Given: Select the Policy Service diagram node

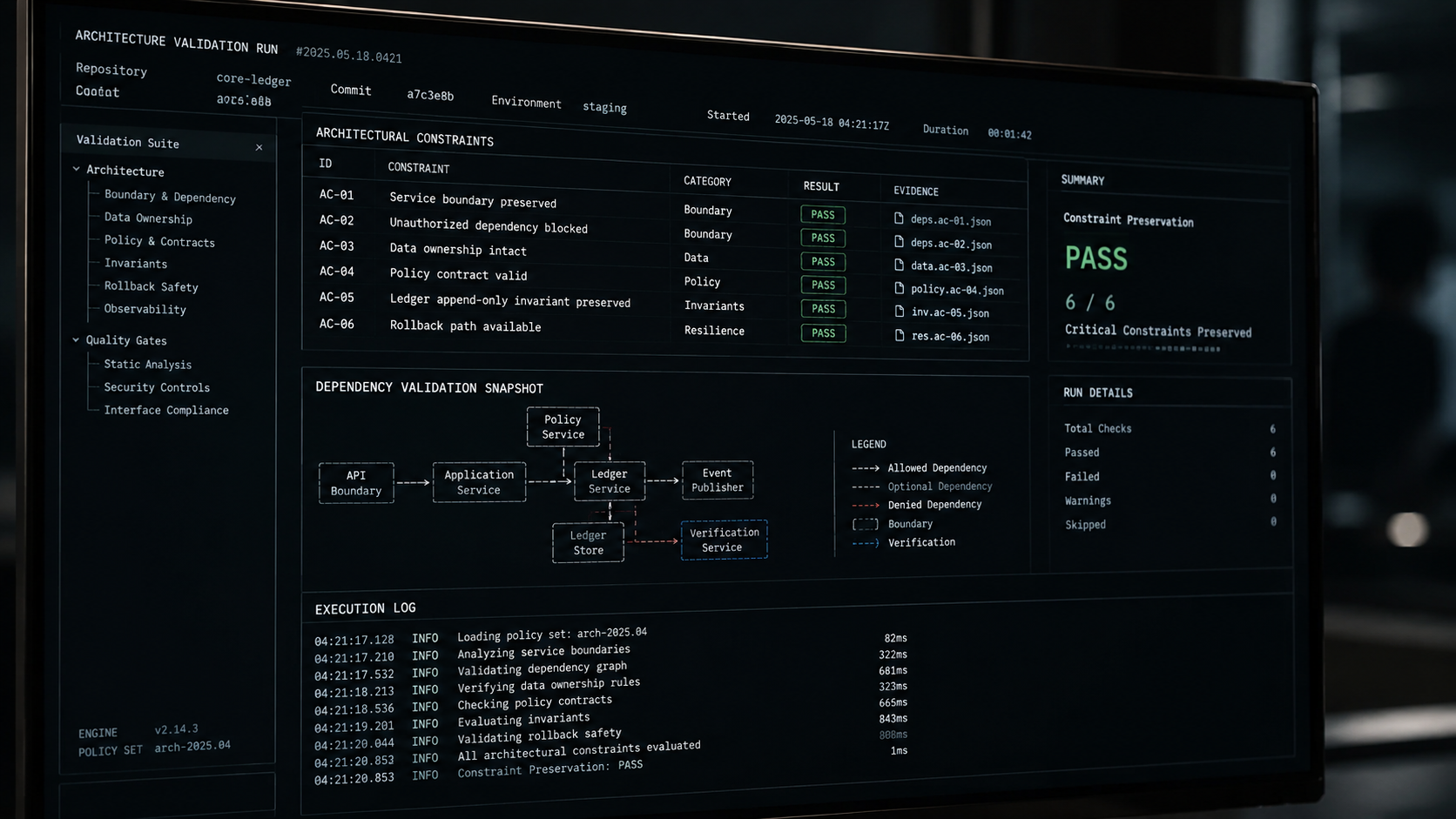Looking at the screenshot, I should (x=563, y=426).
